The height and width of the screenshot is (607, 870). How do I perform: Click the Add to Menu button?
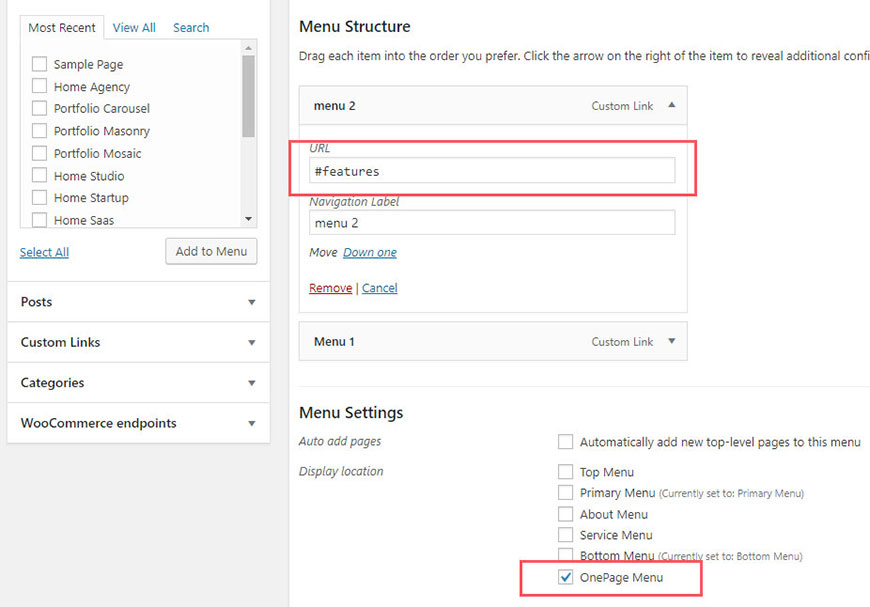pyautogui.click(x=211, y=251)
